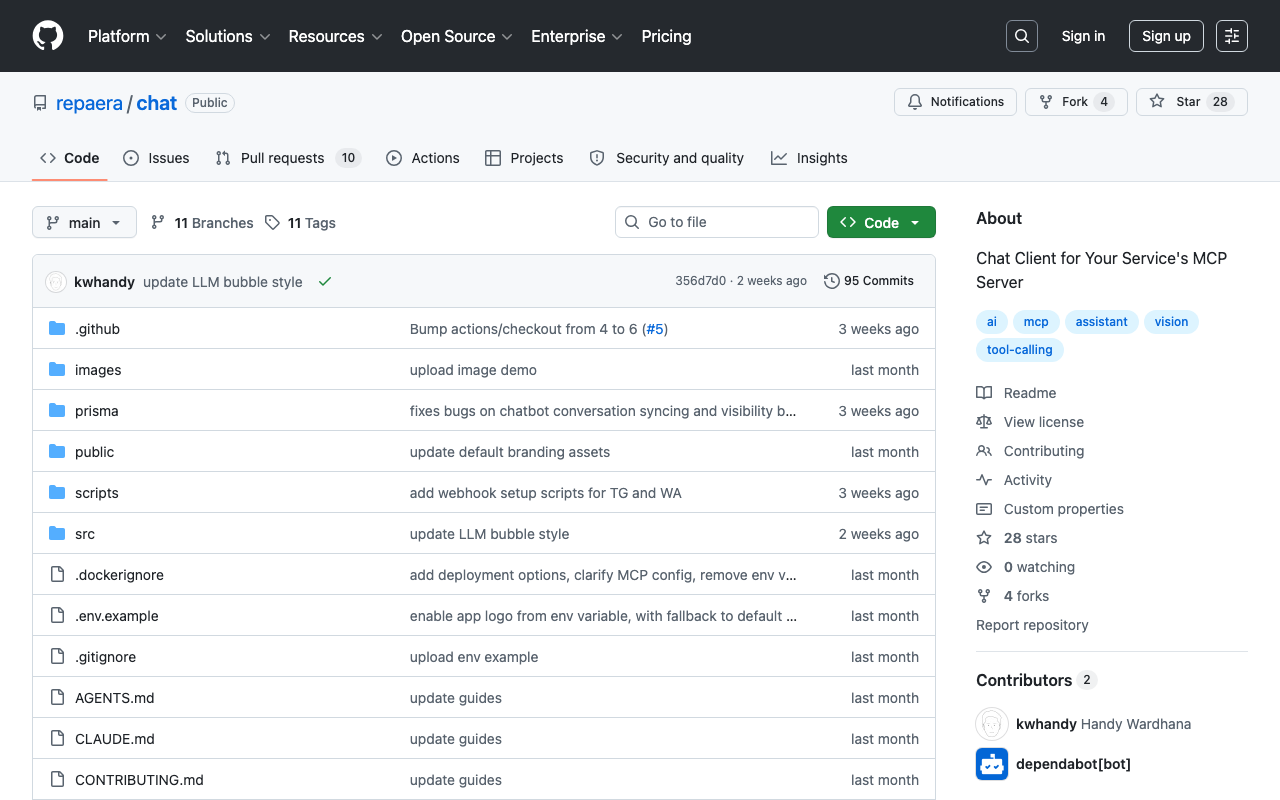Open the GitHub homepage logo
1280x800 pixels.
tap(48, 36)
